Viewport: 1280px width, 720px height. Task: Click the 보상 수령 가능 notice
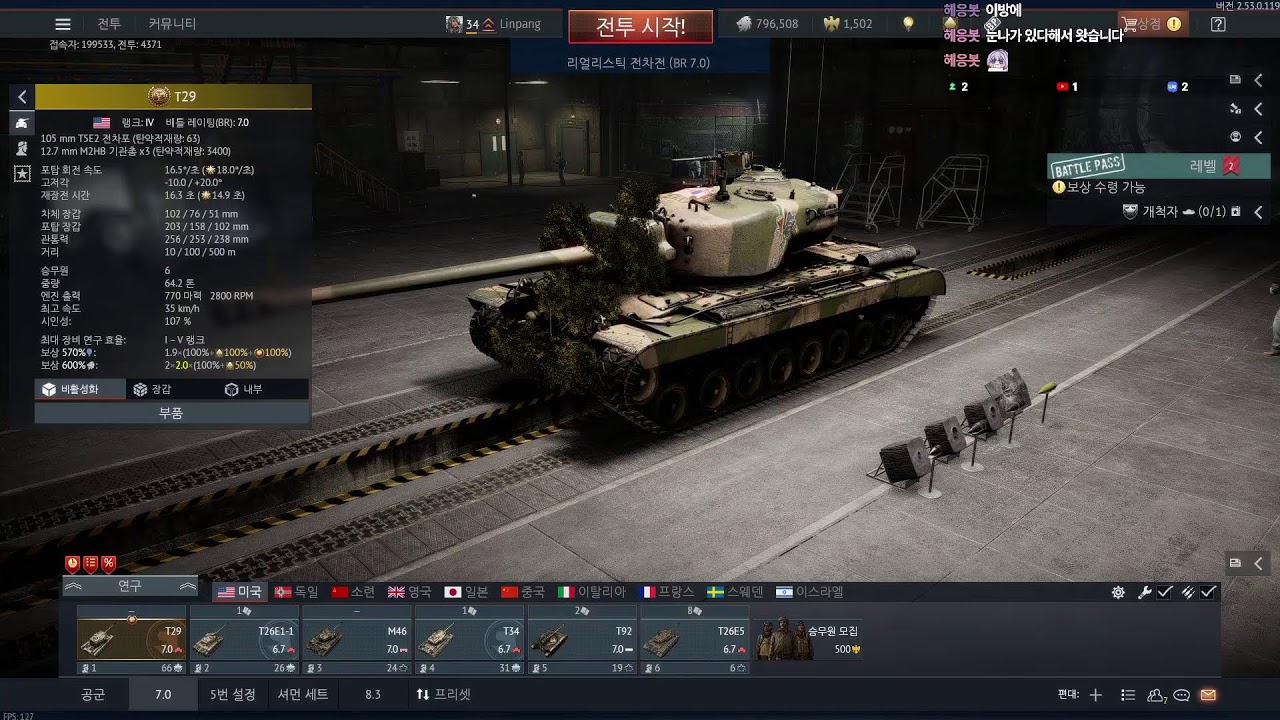click(1099, 187)
